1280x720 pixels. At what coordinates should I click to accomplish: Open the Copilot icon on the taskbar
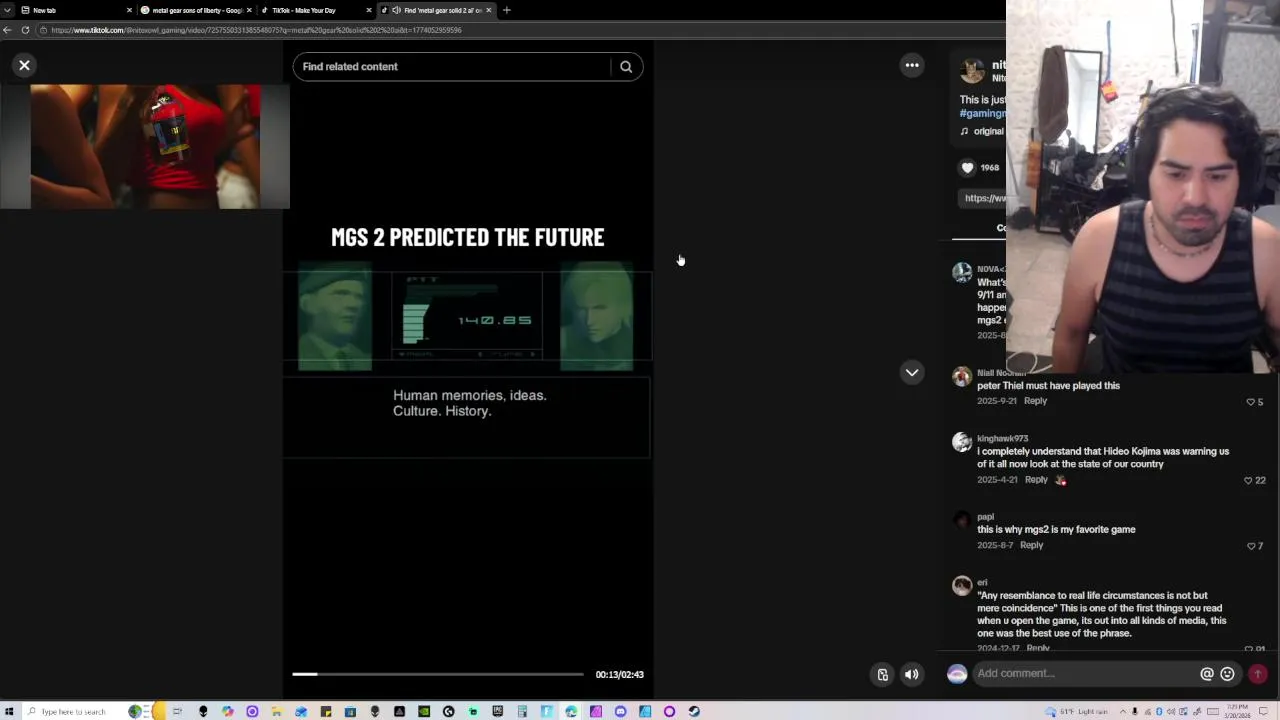pos(228,712)
